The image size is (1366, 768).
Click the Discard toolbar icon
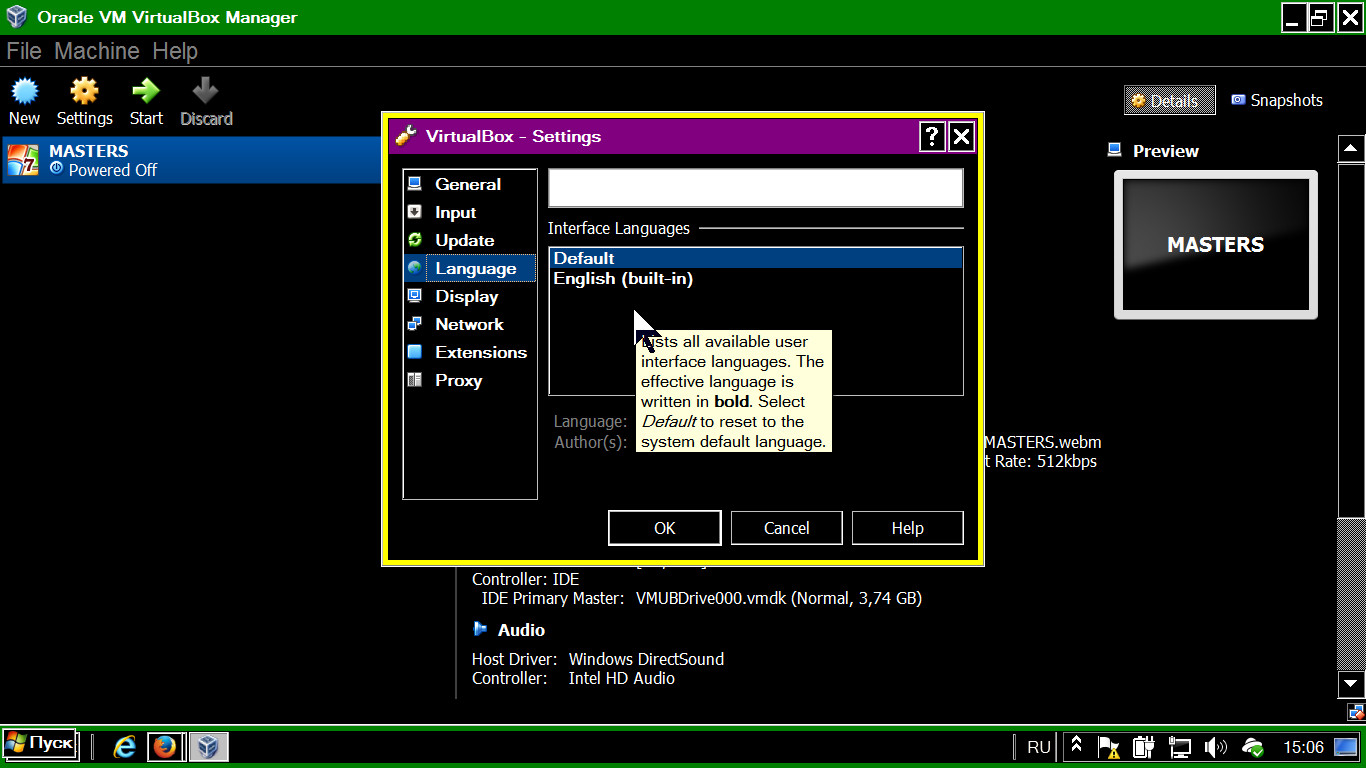pos(206,103)
